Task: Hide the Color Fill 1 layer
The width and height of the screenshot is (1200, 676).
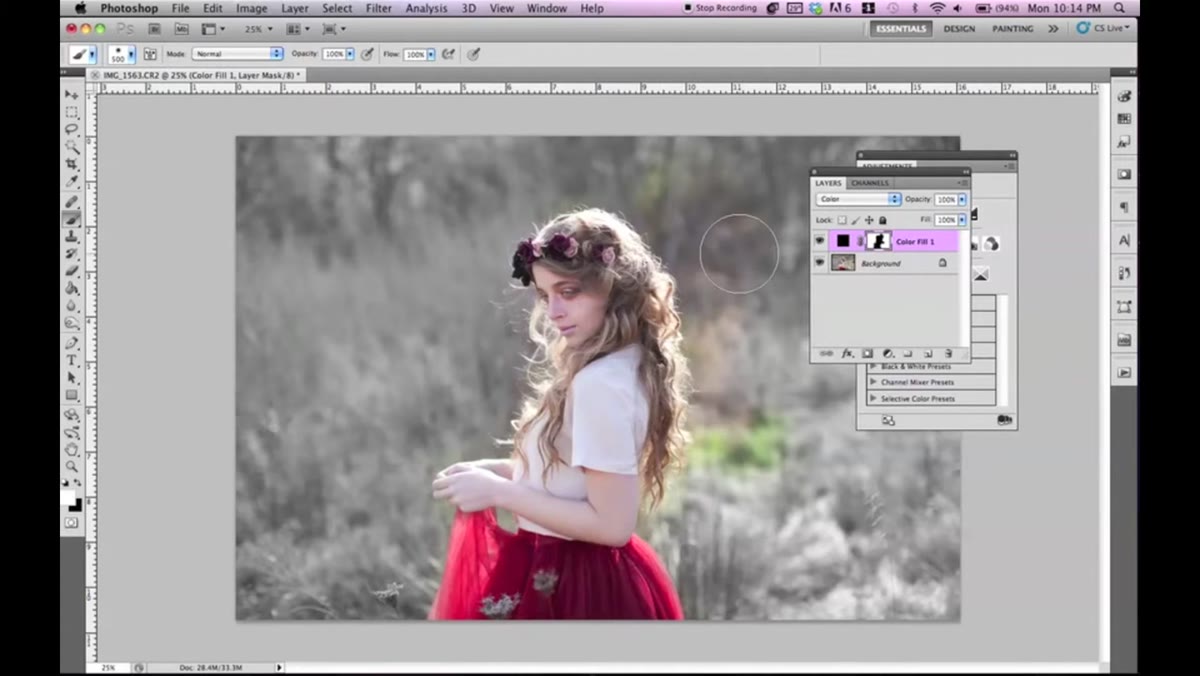Action: [820, 241]
